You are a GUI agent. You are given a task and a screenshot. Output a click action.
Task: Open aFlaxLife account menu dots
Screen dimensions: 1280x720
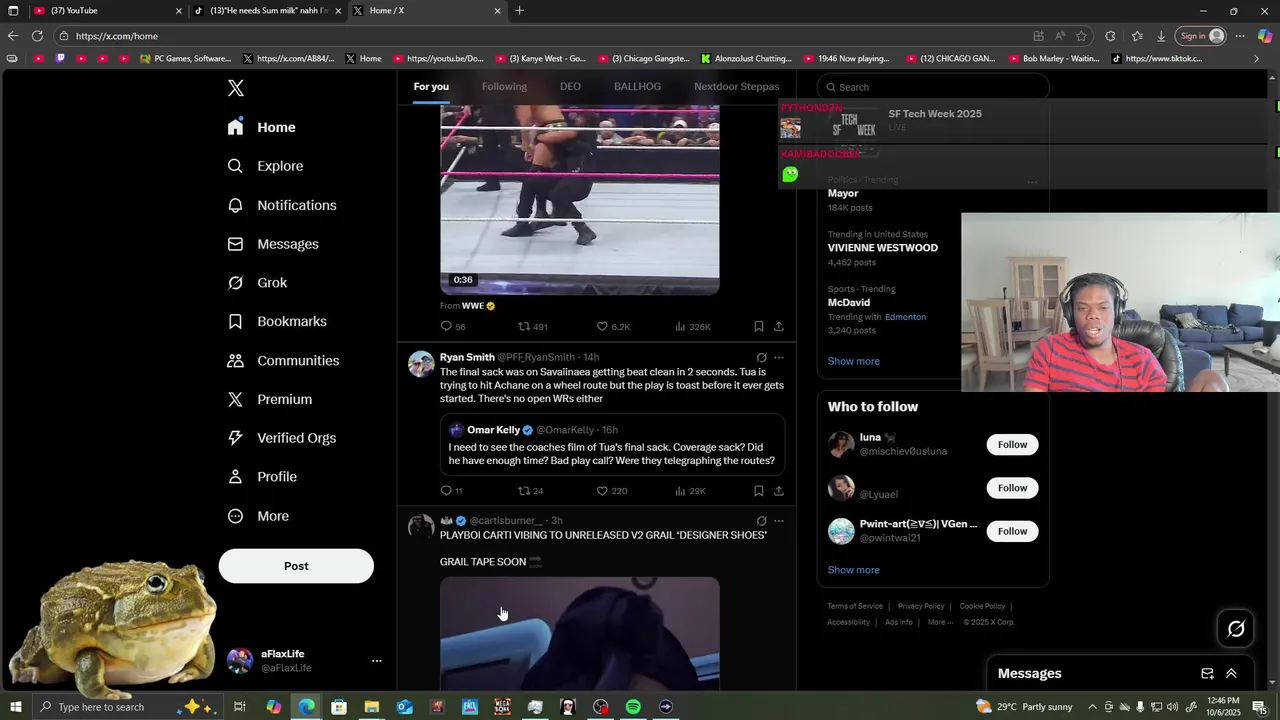[x=377, y=661]
